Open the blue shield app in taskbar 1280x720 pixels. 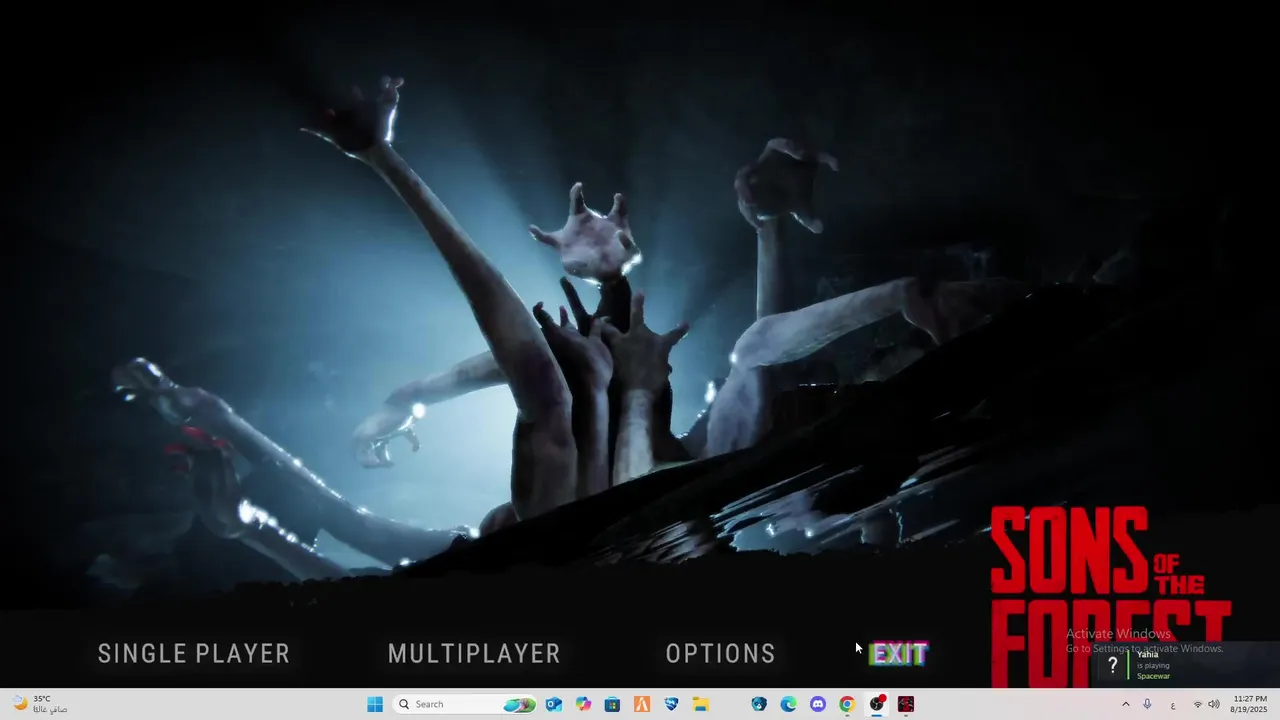tap(671, 704)
